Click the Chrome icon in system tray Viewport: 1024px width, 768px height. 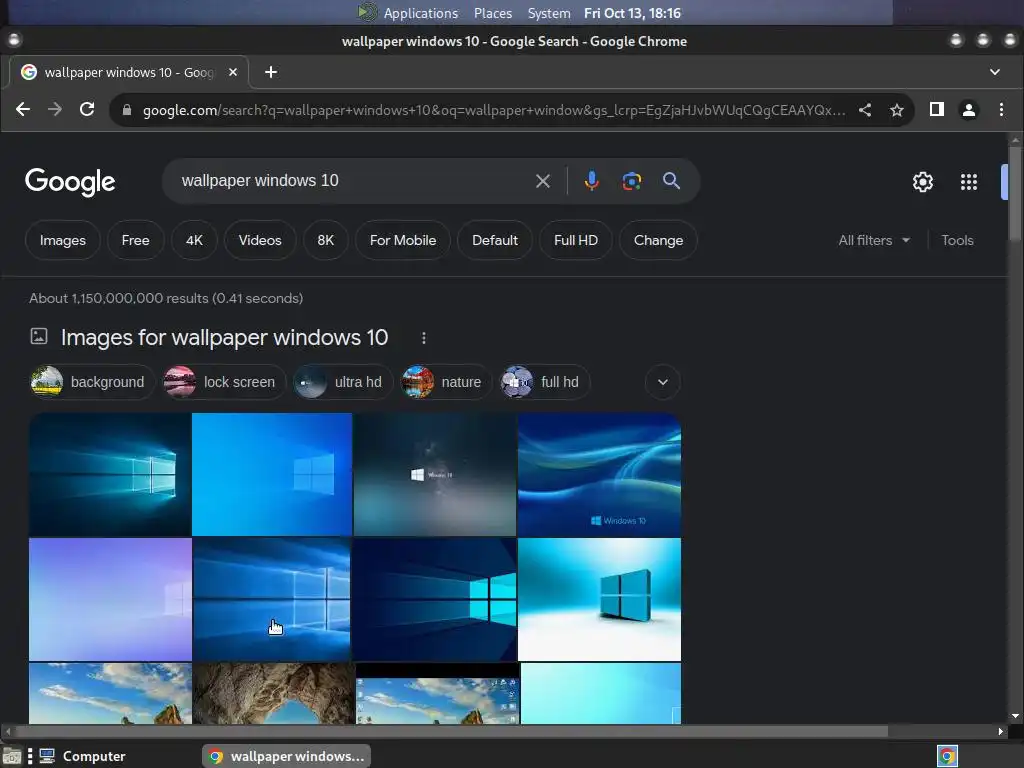(x=947, y=756)
